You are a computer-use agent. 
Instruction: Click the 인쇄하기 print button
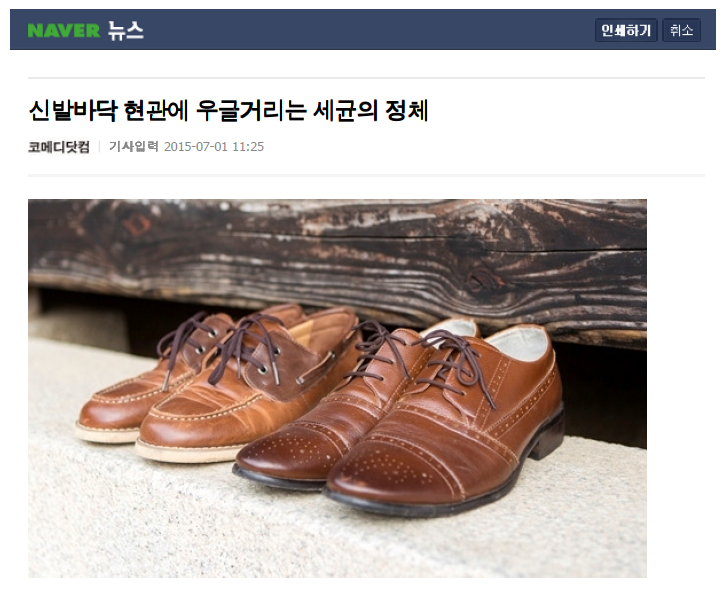coord(626,31)
